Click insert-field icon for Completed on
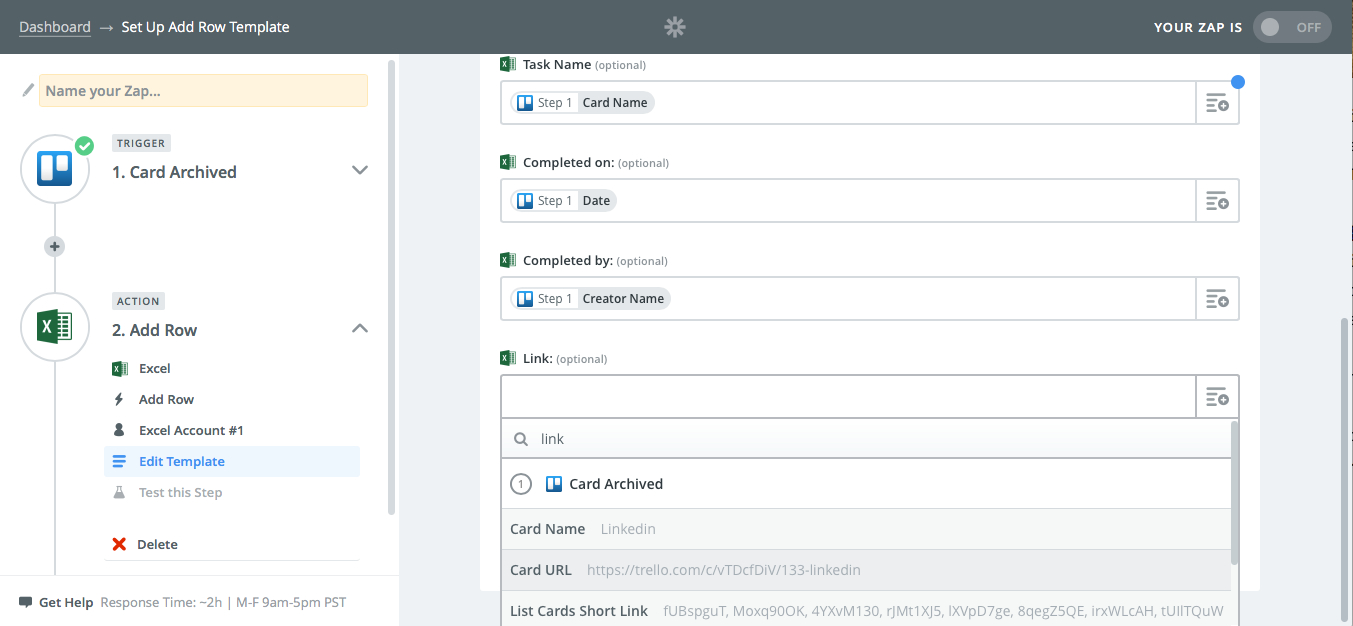Screen dimensions: 1353x626 point(1217,201)
